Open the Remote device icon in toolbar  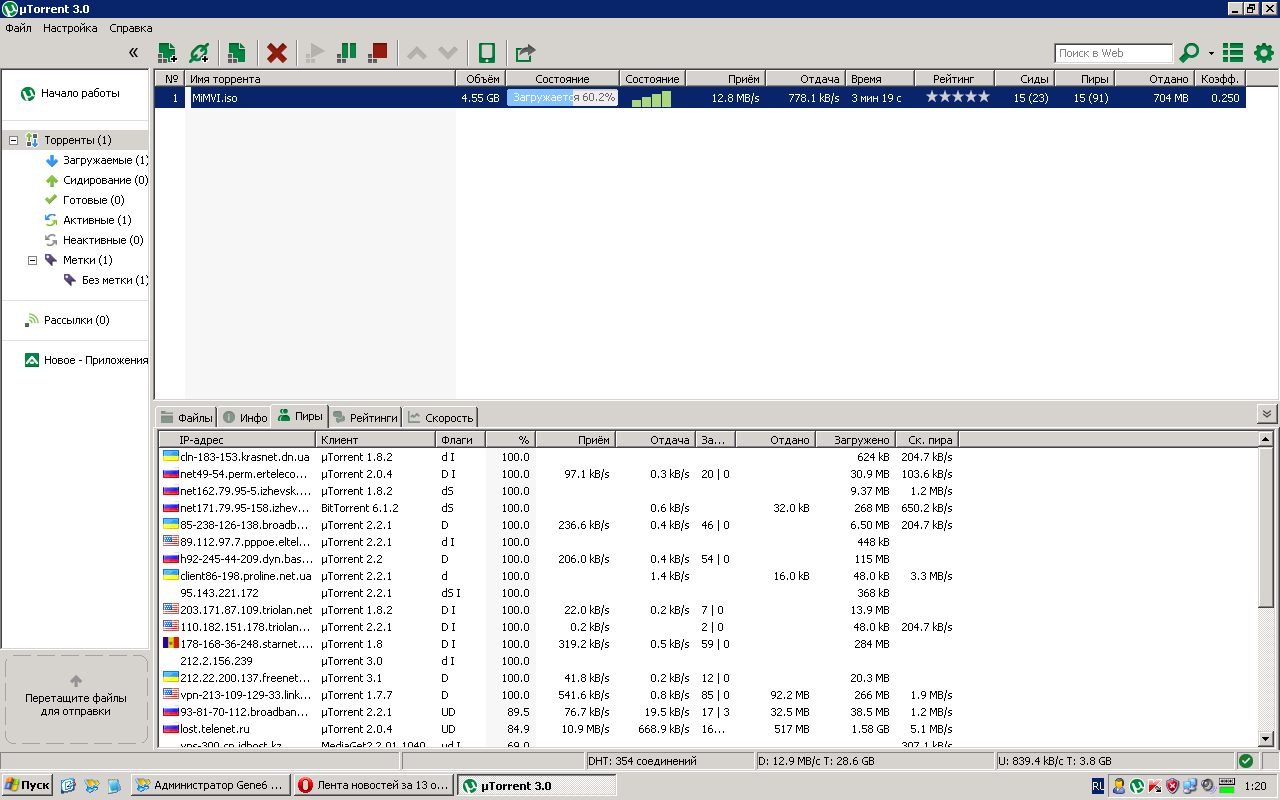487,53
